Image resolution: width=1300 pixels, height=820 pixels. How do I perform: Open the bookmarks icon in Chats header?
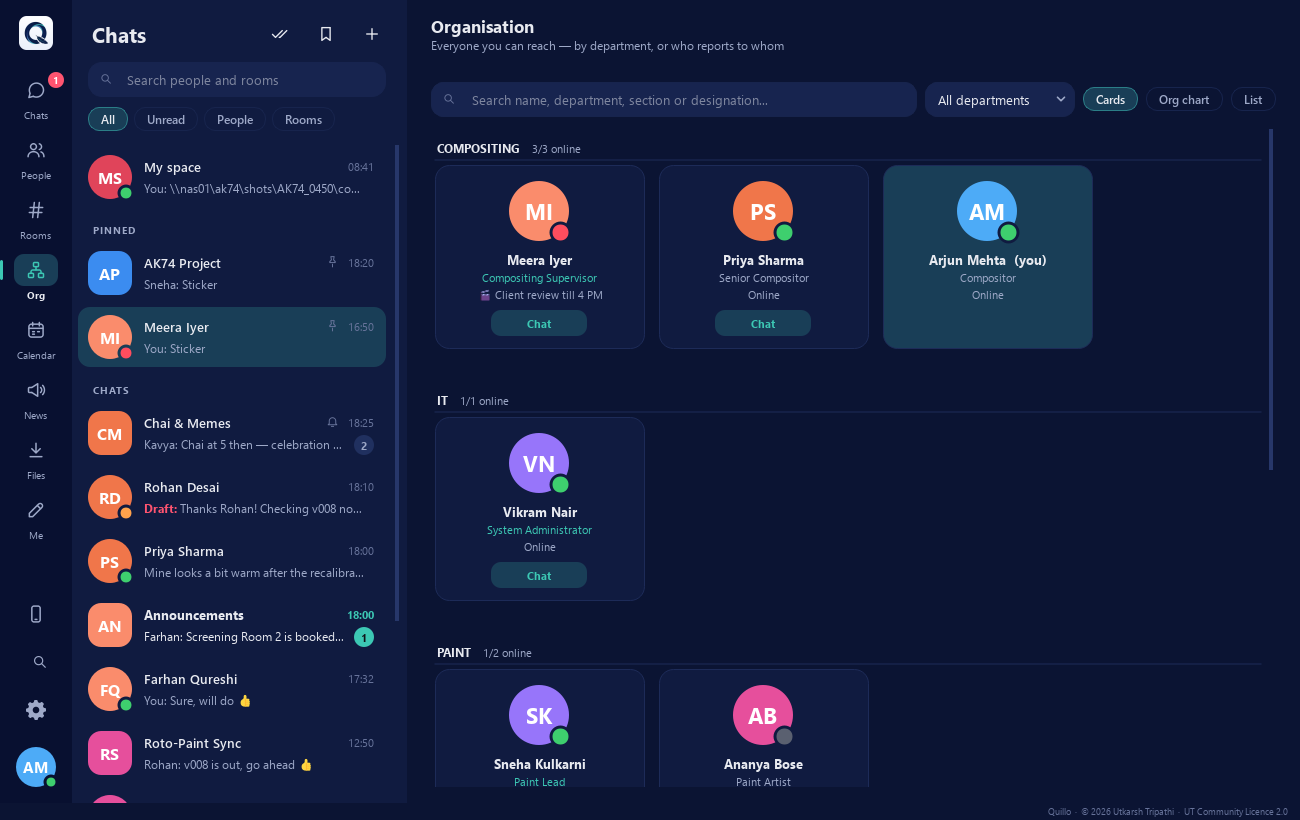tap(326, 34)
